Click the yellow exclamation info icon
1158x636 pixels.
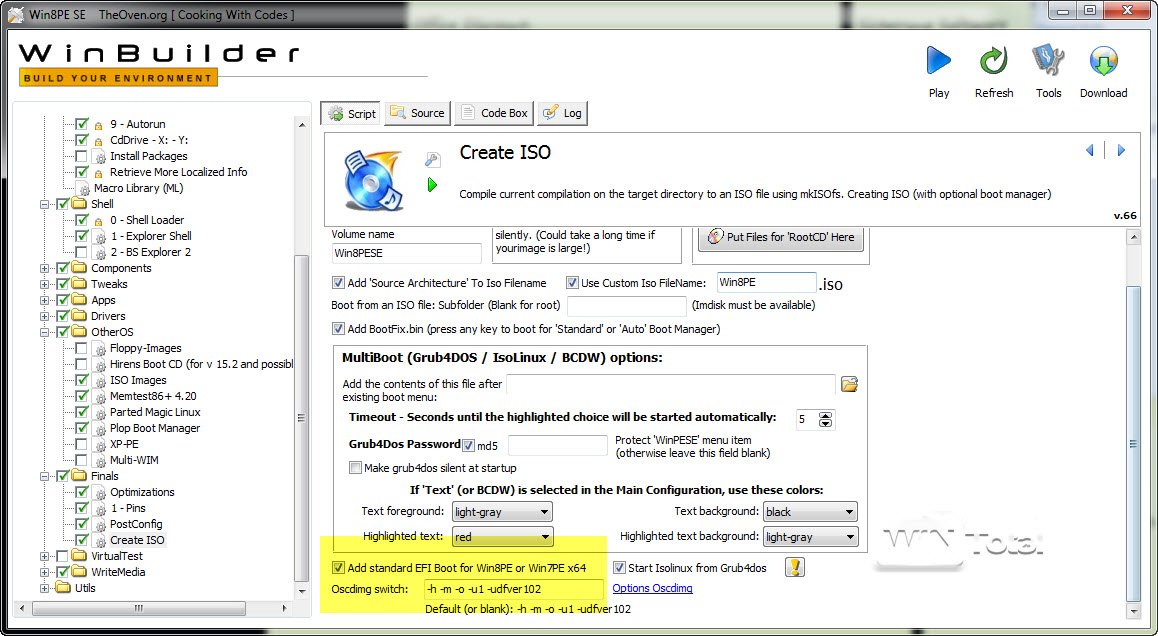tap(795, 567)
